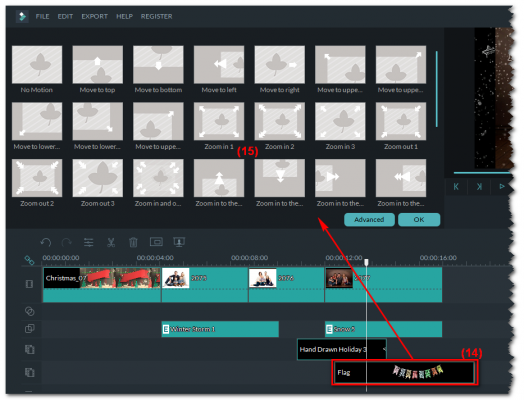Select the 3073 photo clip
This screenshot has width=524, height=400.
(x=205, y=285)
